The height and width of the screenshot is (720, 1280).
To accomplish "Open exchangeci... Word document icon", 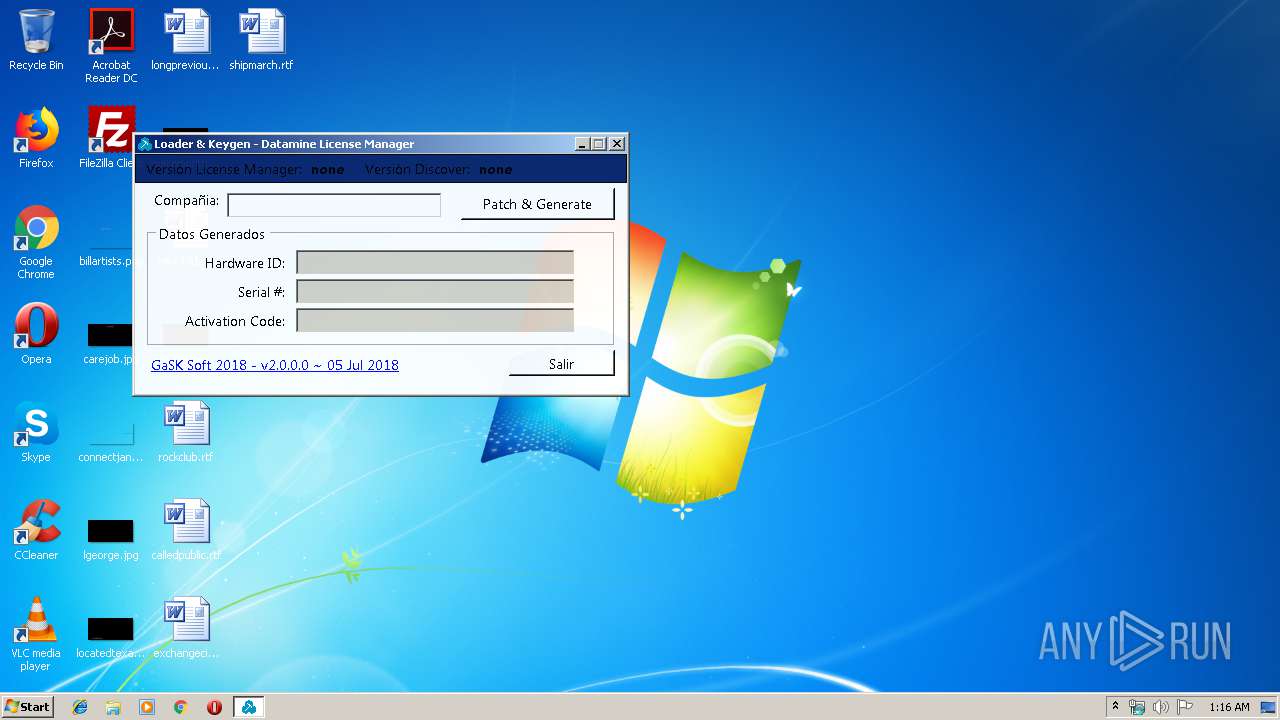I will [186, 628].
